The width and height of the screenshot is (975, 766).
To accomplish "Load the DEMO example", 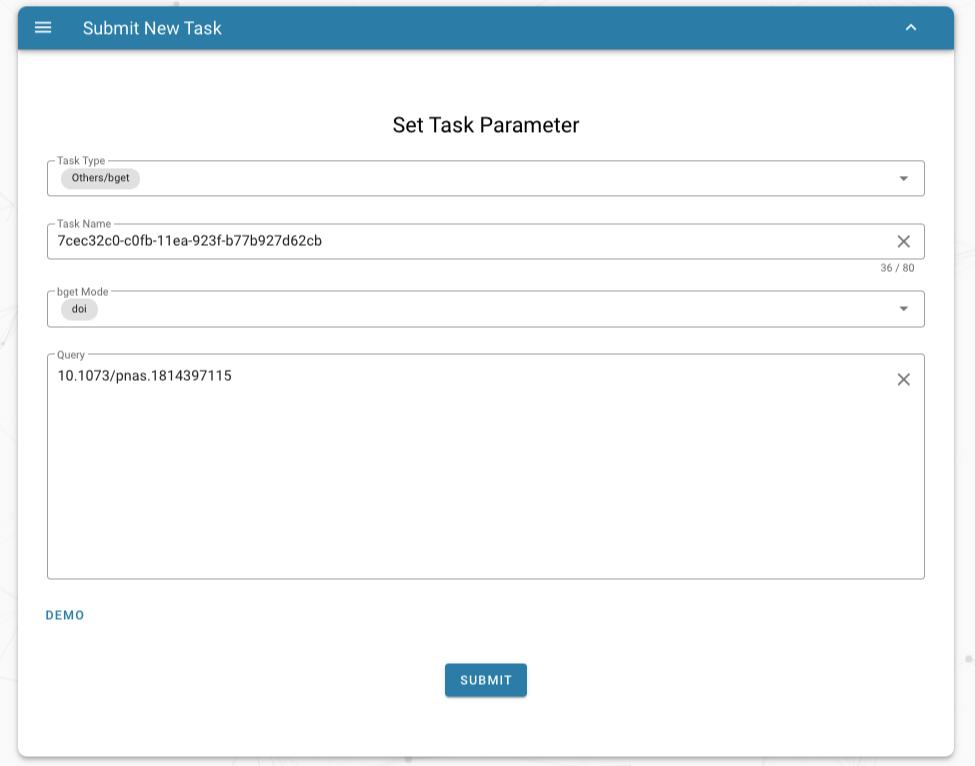I will click(65, 615).
